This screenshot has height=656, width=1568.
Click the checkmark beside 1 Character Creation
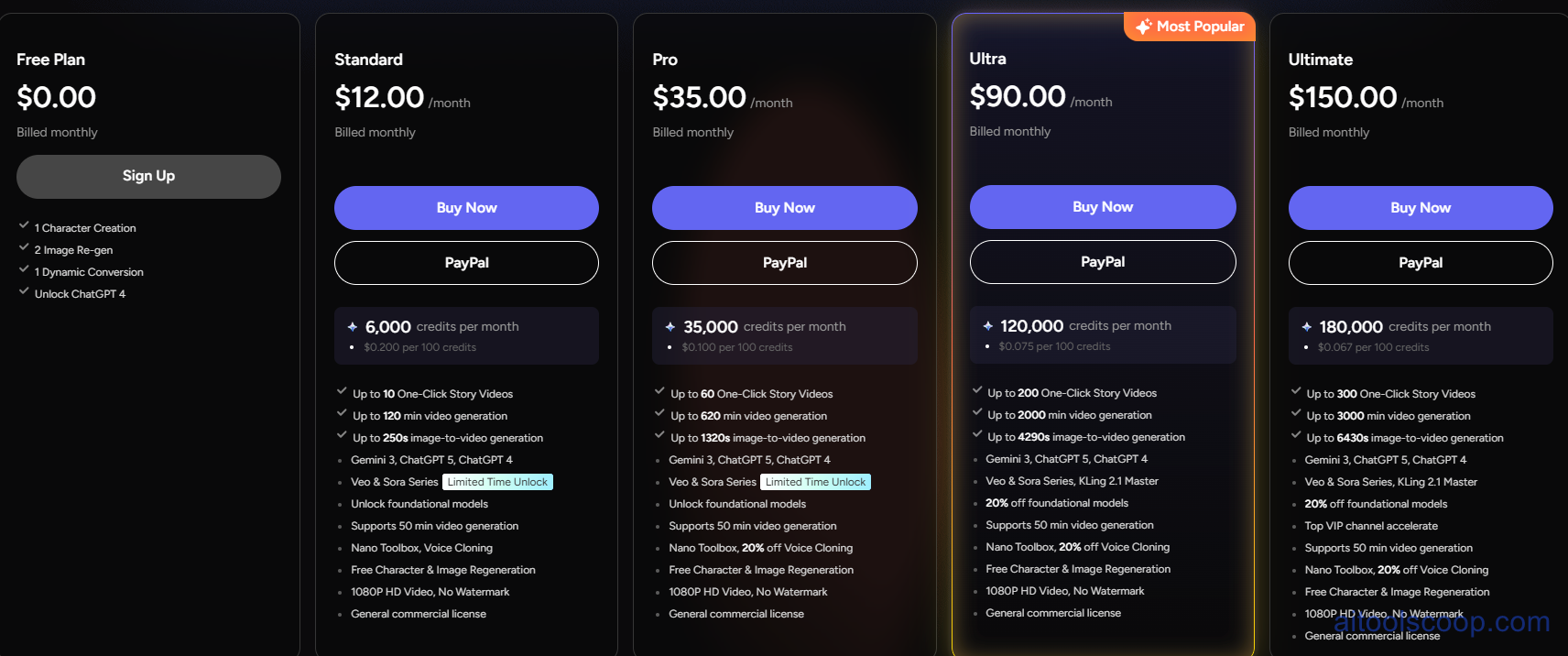pyautogui.click(x=23, y=225)
